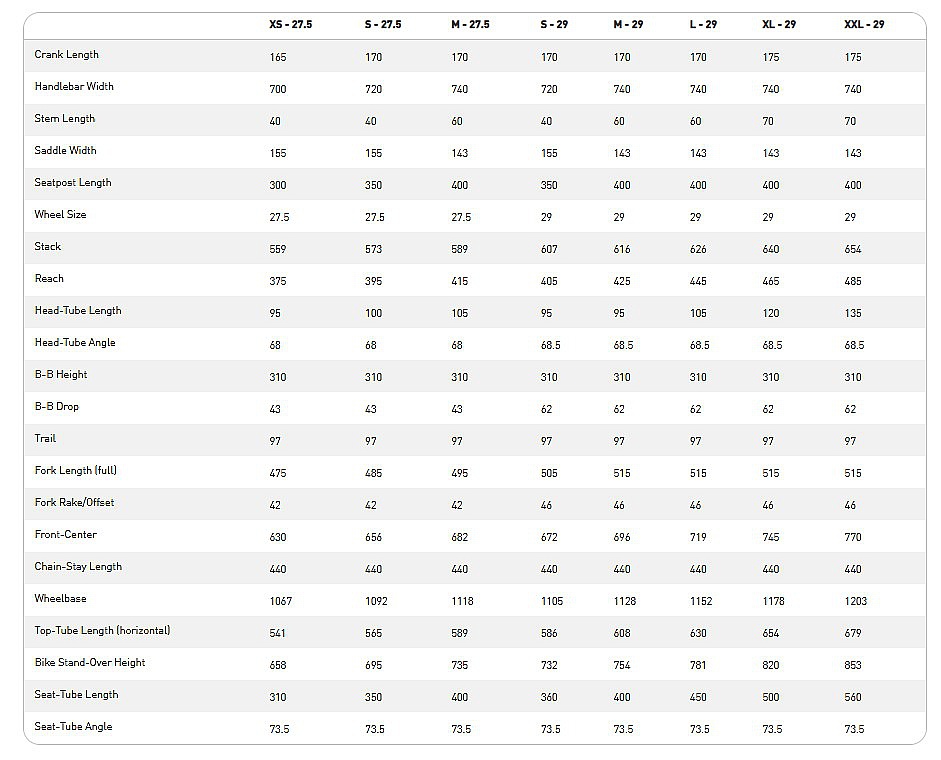
Task: Select the Wheelbase row label
Action: 61,599
